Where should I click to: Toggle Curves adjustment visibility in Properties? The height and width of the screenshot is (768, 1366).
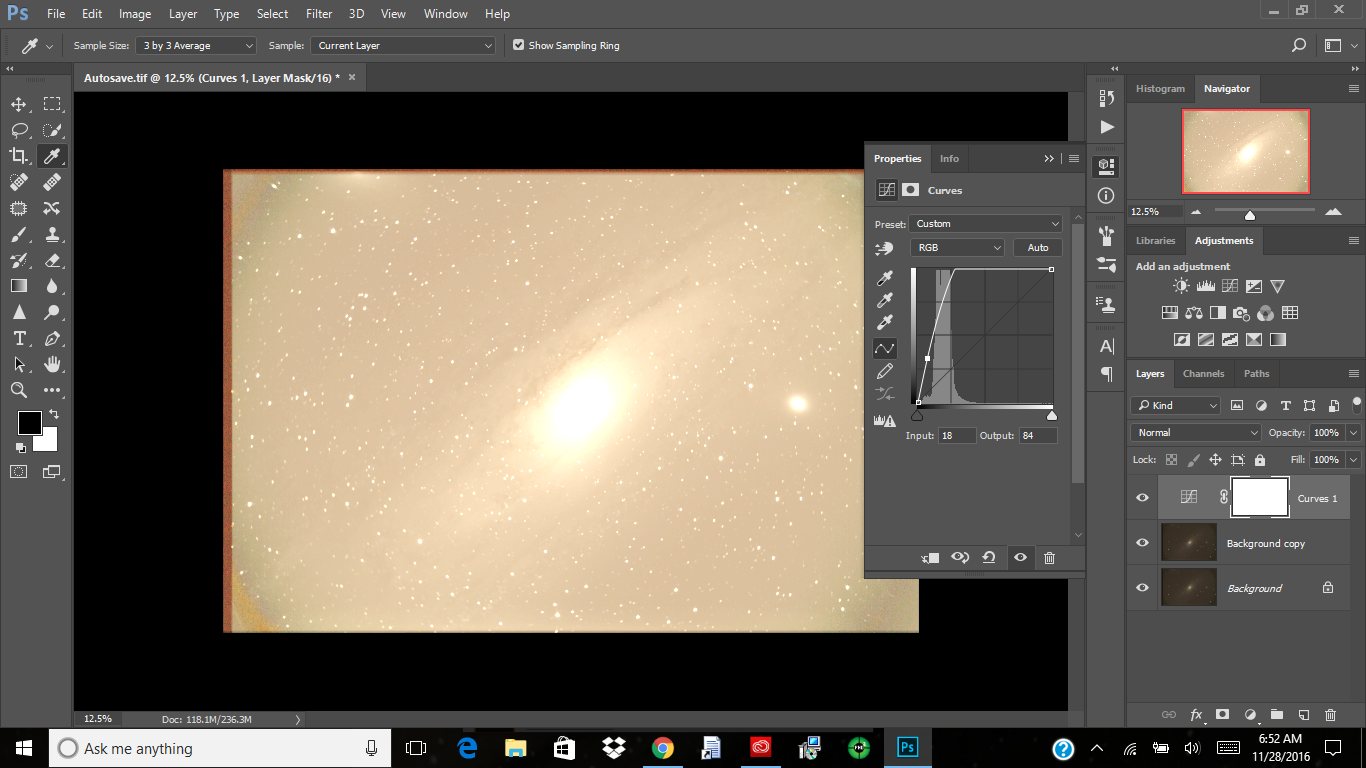tap(1020, 558)
